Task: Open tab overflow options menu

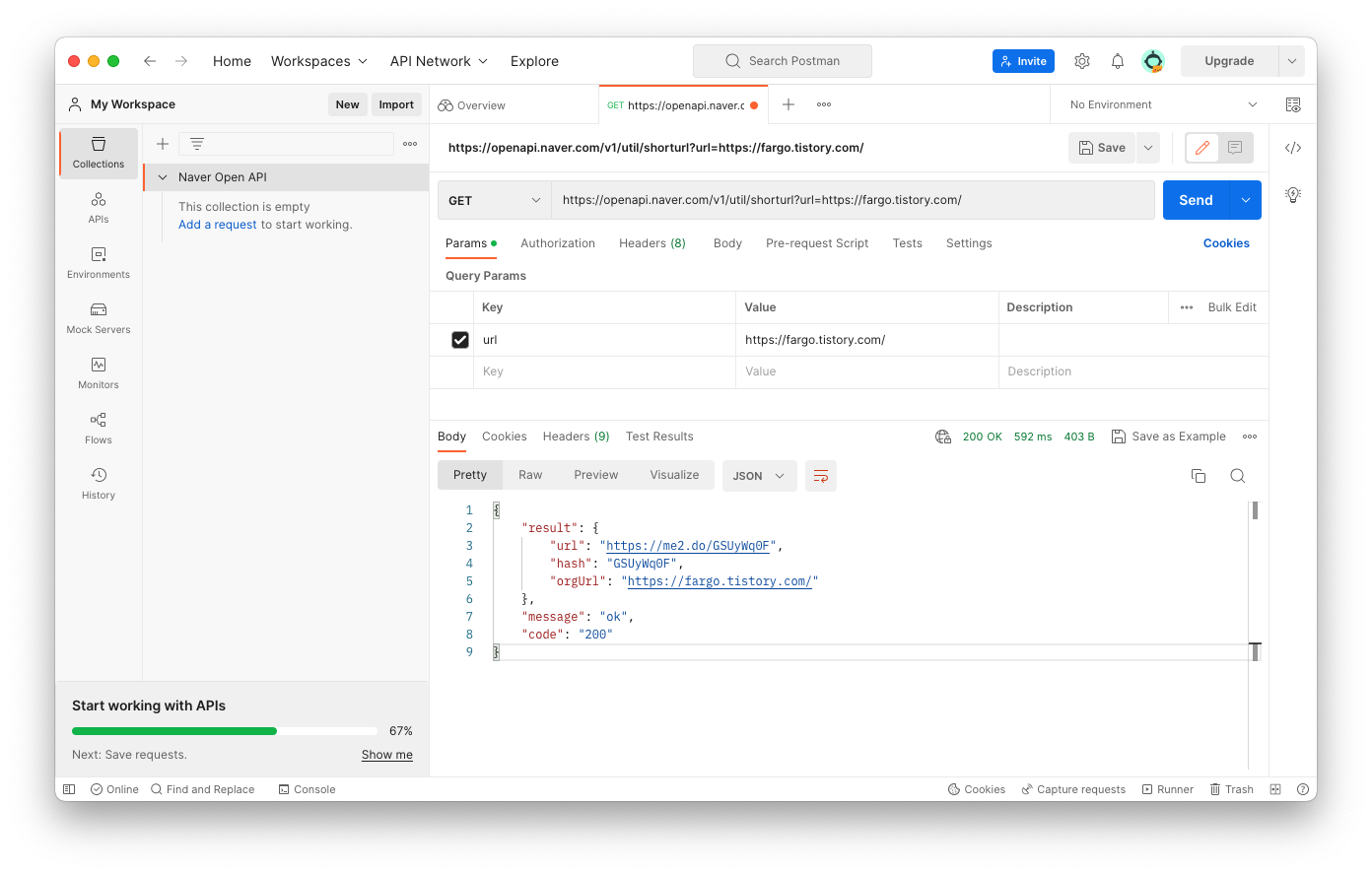Action: point(824,104)
